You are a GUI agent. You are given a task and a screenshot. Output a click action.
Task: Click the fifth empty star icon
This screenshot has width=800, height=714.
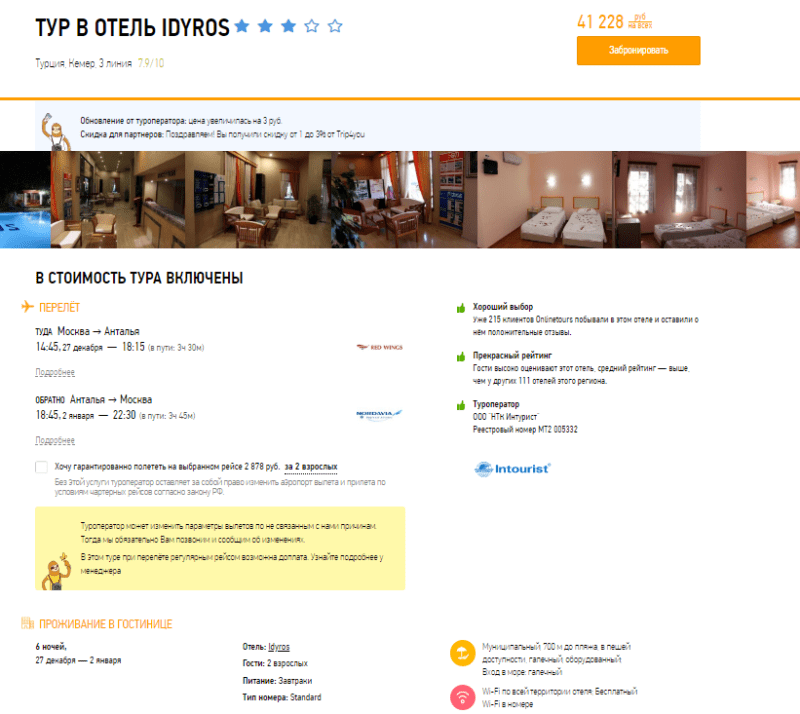point(335,26)
